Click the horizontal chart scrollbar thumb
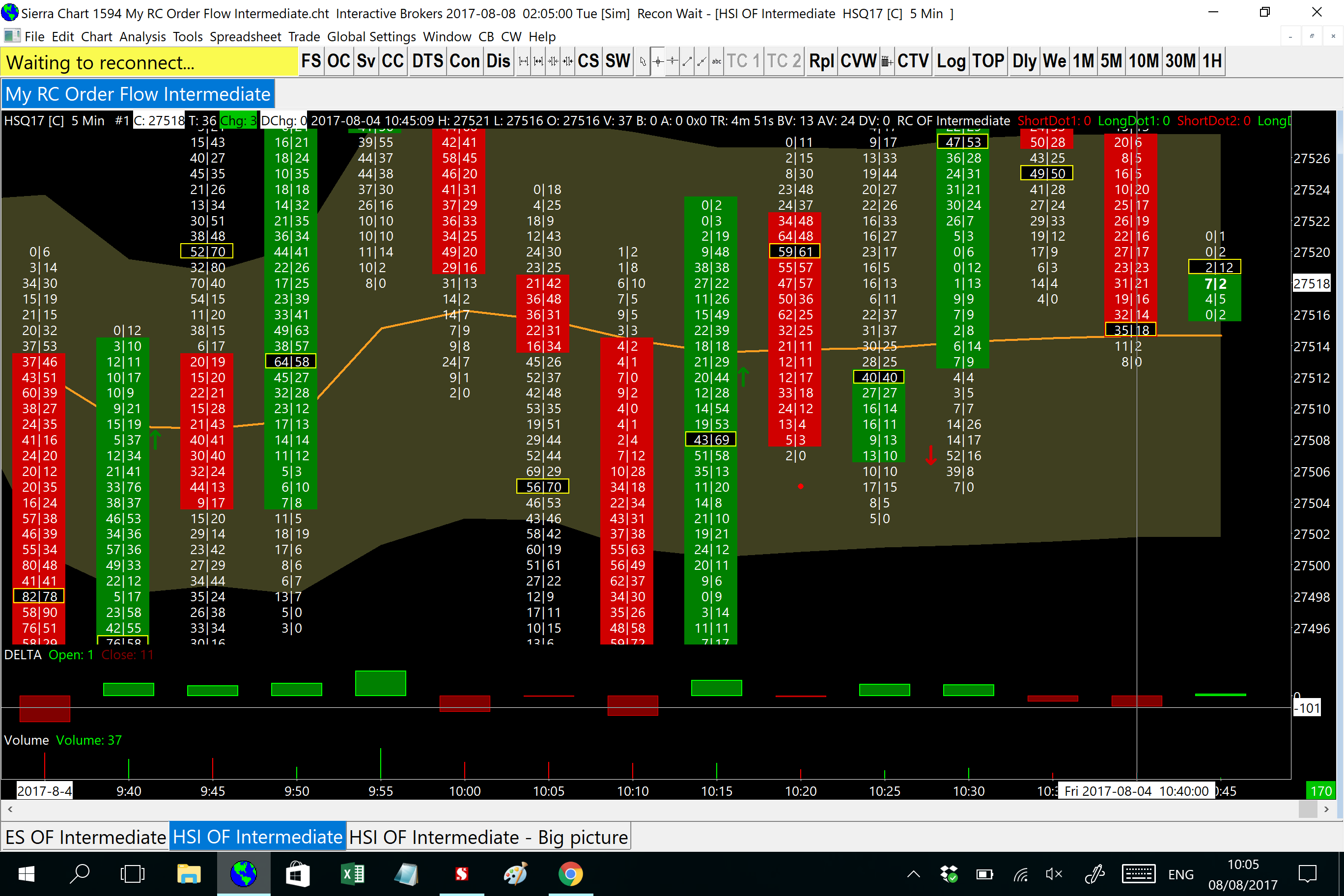 tap(1308, 809)
